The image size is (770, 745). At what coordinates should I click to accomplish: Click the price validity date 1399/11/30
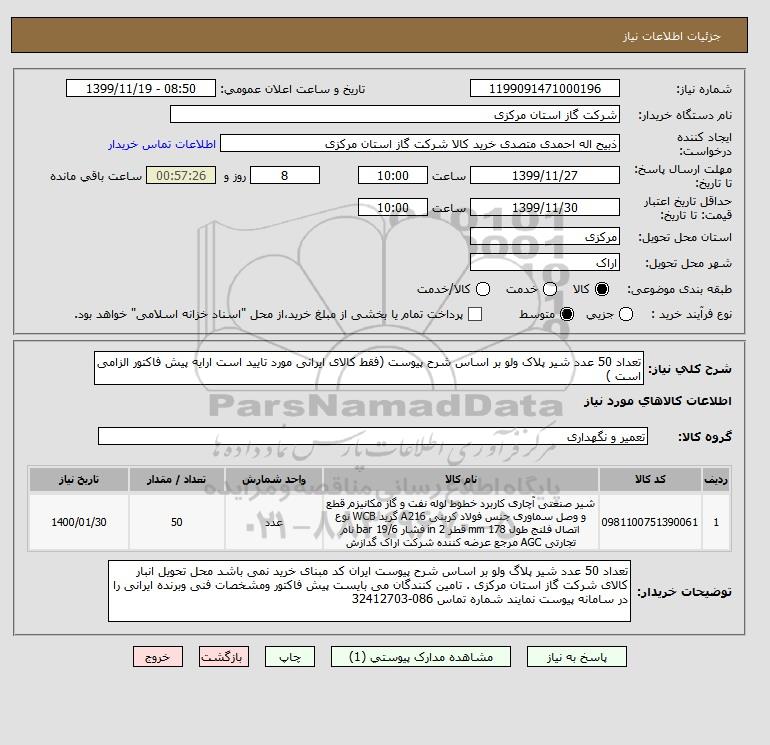(545, 207)
